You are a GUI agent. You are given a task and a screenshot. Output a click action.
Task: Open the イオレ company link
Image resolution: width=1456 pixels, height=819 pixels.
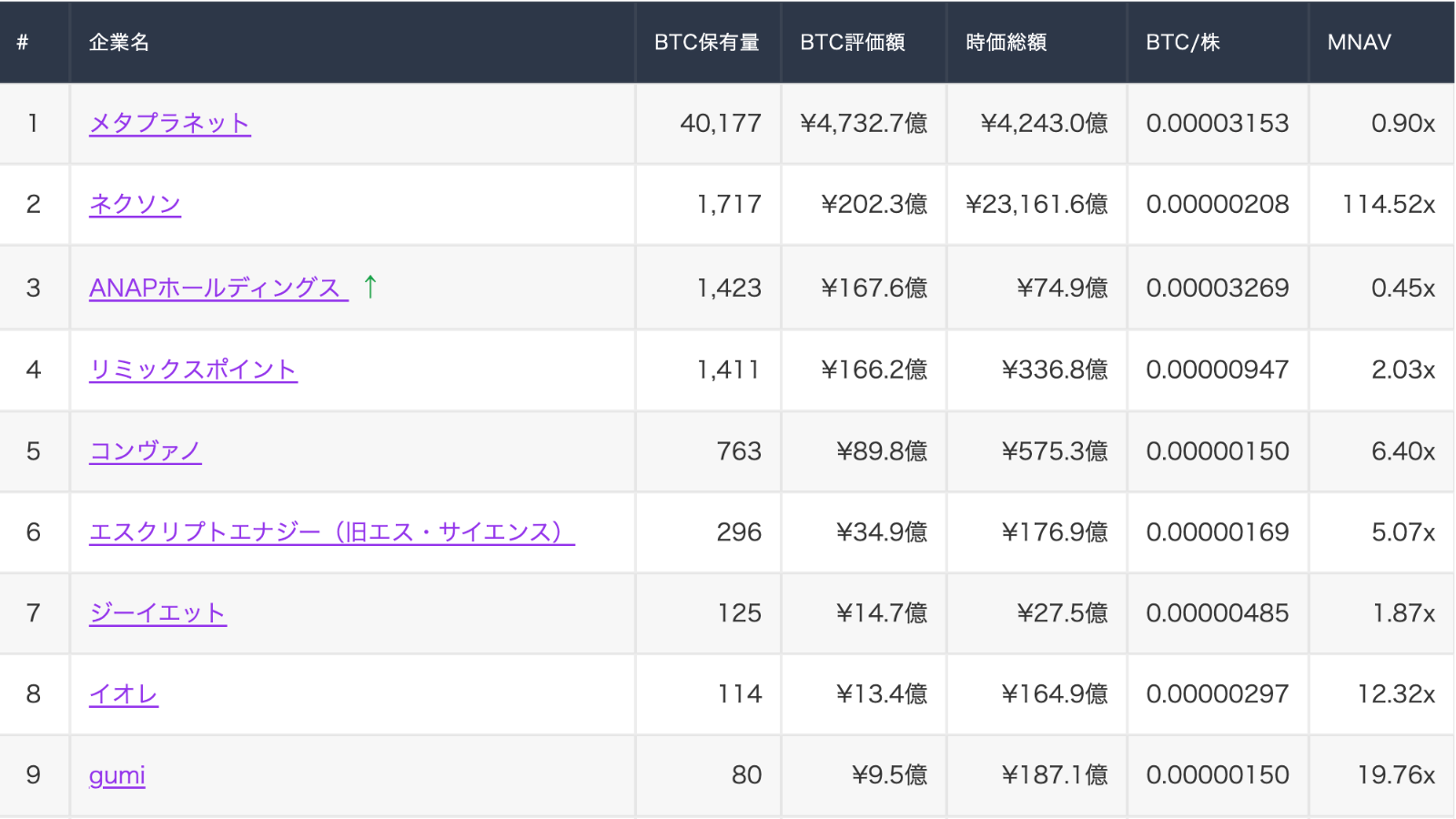click(123, 693)
